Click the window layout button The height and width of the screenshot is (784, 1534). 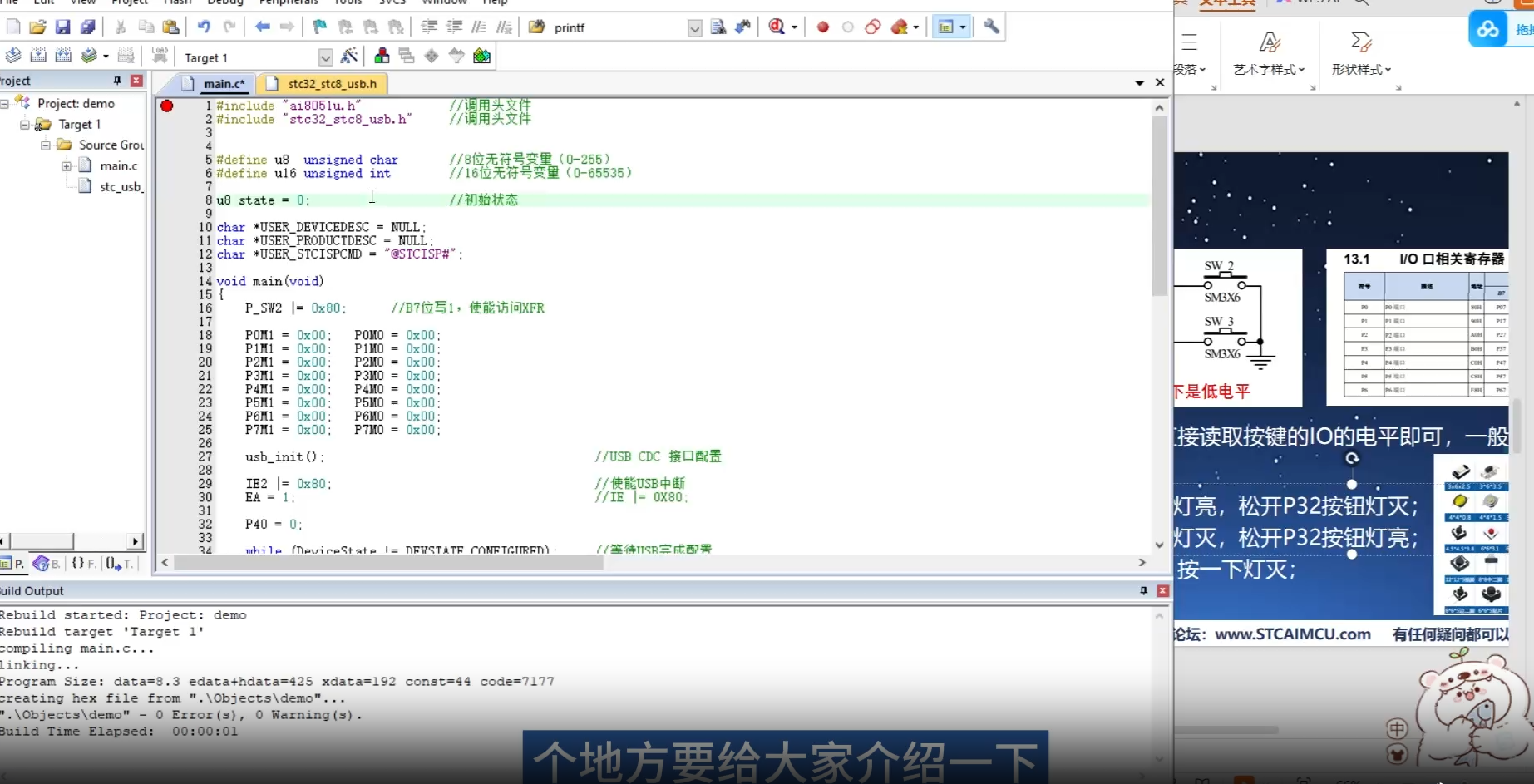(x=945, y=27)
